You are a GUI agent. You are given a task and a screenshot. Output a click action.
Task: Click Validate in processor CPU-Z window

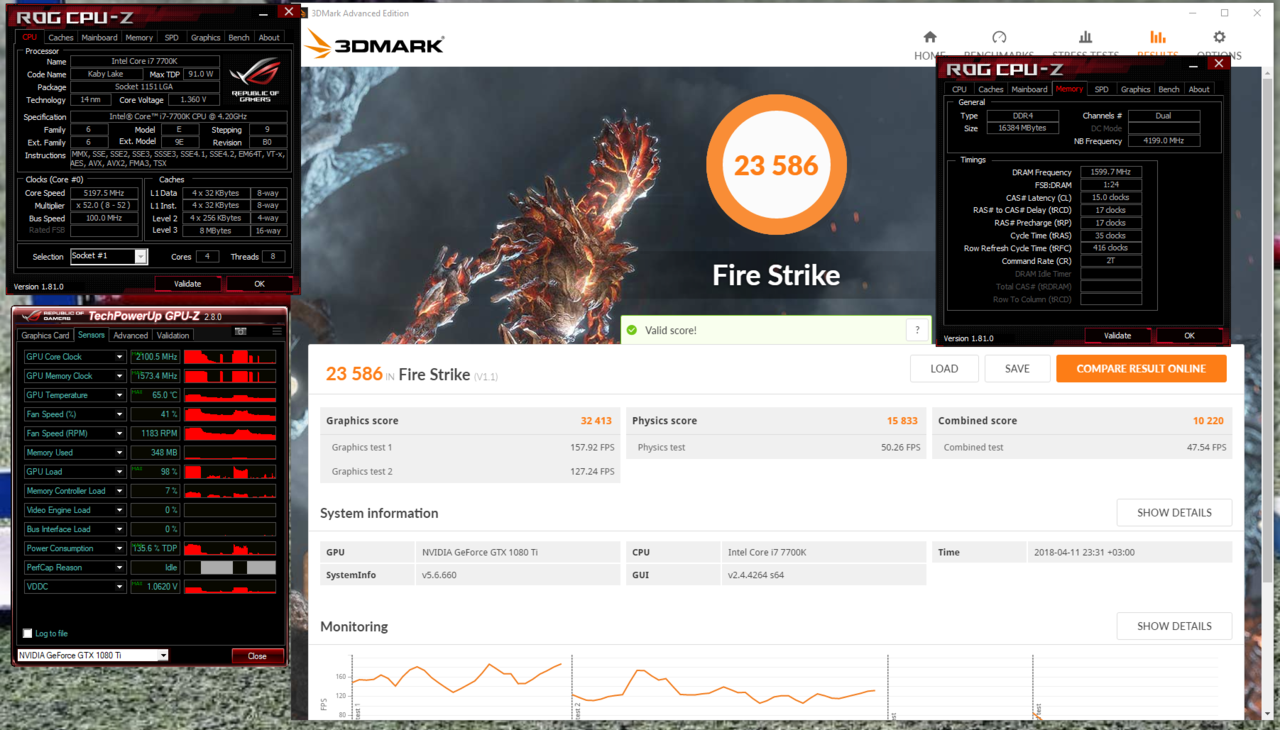187,284
